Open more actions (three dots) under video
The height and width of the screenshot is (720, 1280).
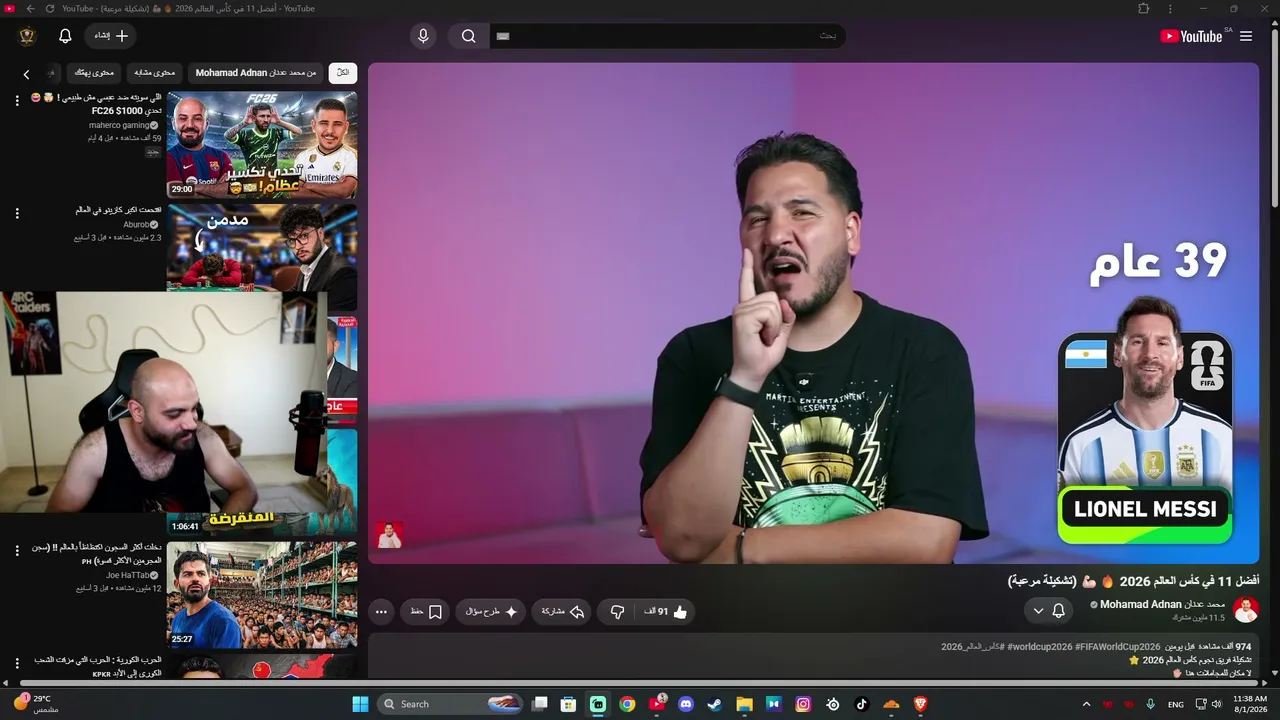pos(381,612)
